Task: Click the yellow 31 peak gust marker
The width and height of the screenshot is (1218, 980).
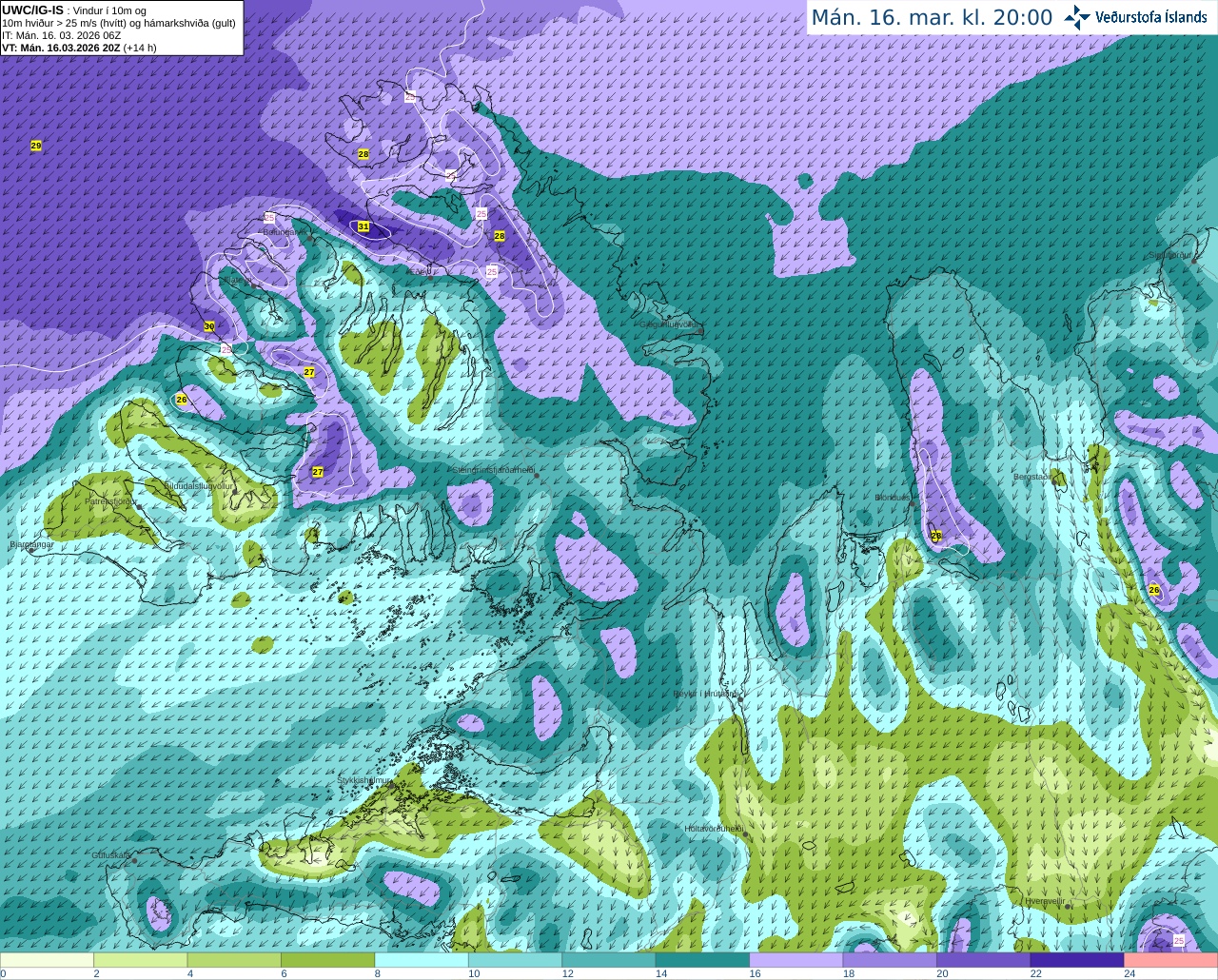Action: click(363, 226)
